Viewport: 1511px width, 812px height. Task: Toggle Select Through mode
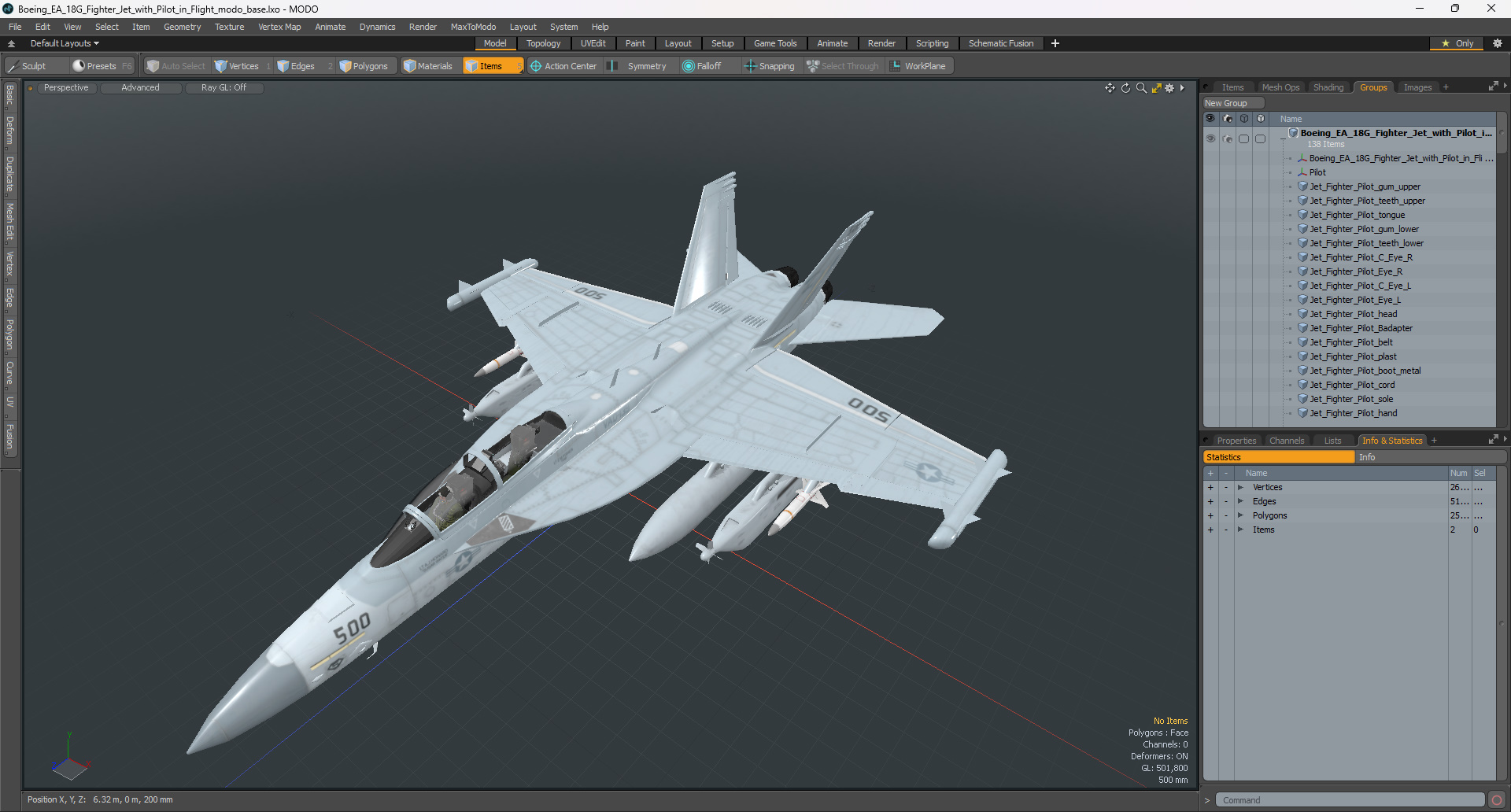[x=843, y=66]
